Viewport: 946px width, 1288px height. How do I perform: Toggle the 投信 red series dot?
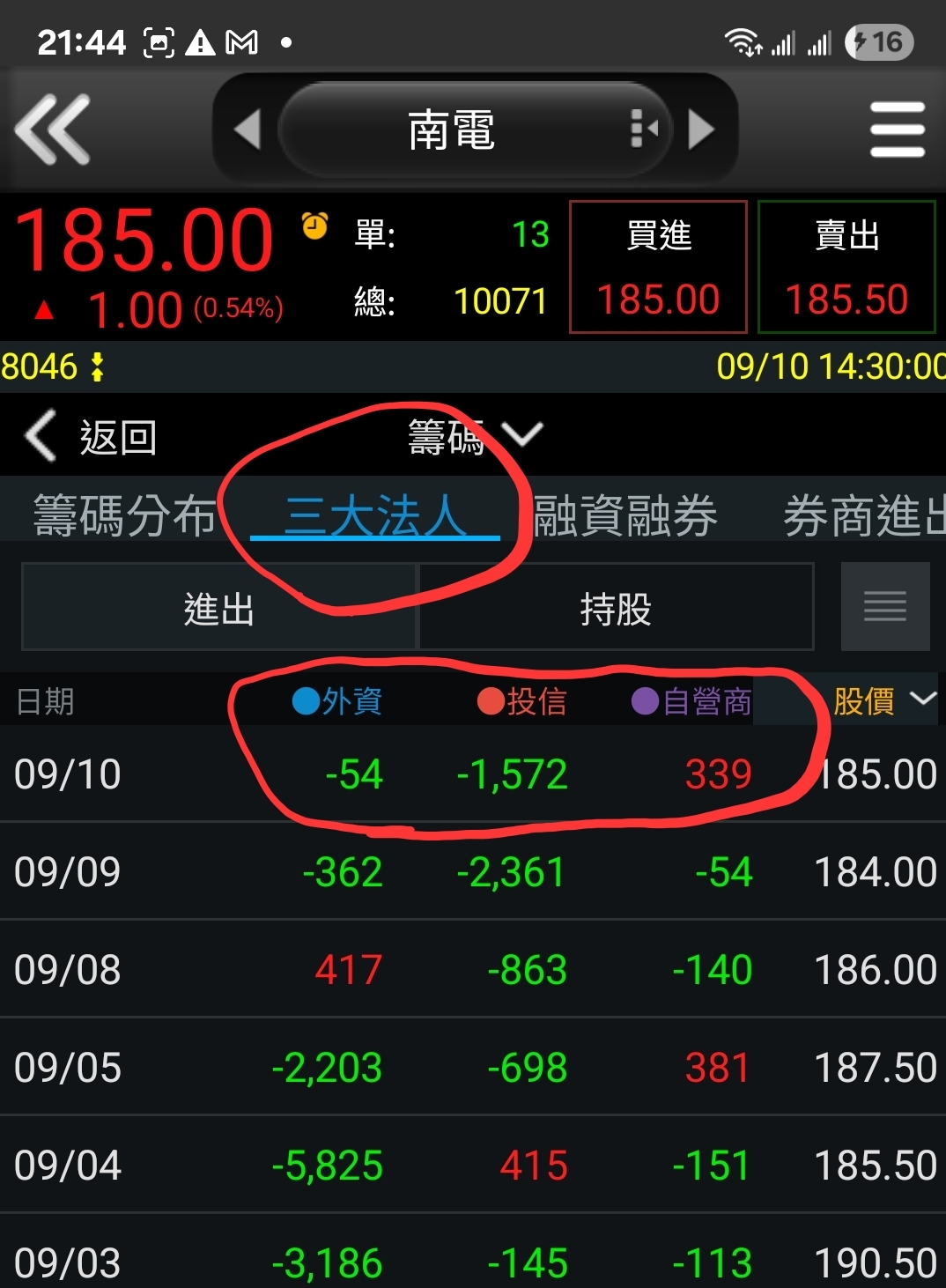[x=490, y=701]
